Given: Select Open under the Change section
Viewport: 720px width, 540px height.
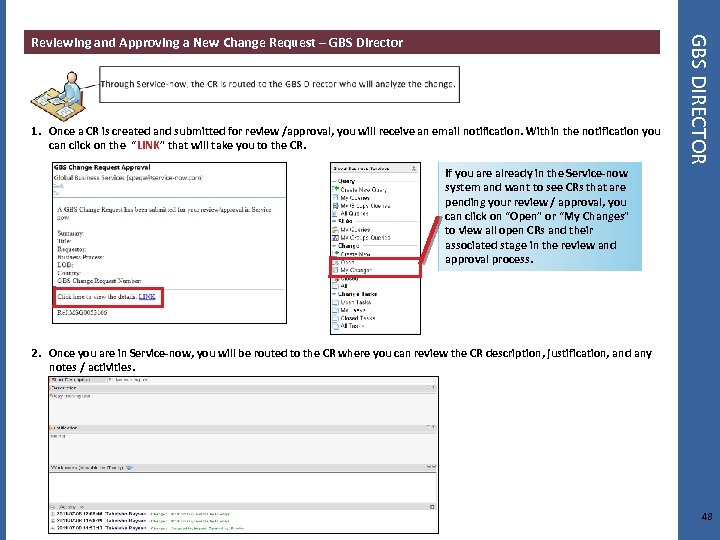Looking at the screenshot, I should click(348, 263).
